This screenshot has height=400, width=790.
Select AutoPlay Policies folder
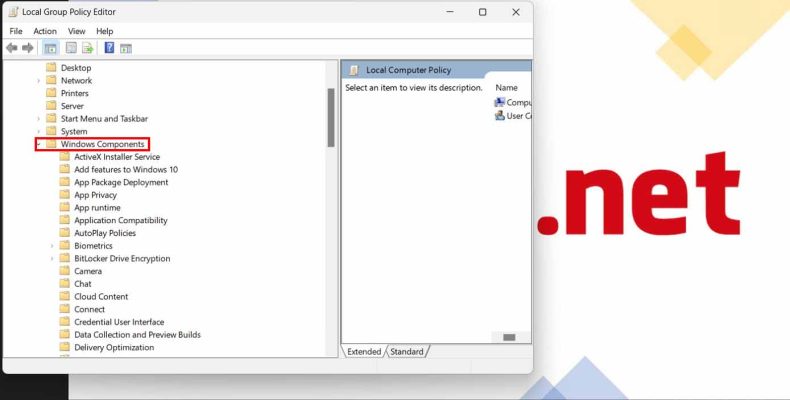click(x=105, y=233)
